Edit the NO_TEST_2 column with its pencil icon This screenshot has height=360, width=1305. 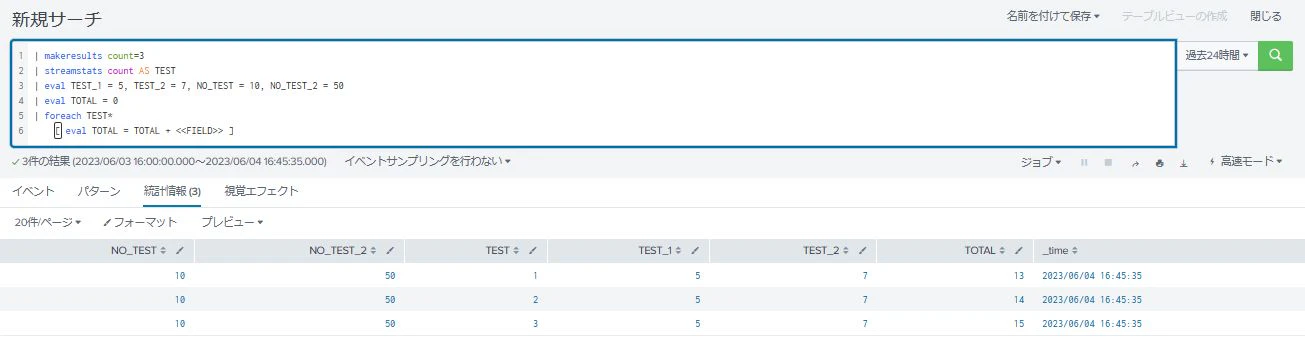point(390,251)
